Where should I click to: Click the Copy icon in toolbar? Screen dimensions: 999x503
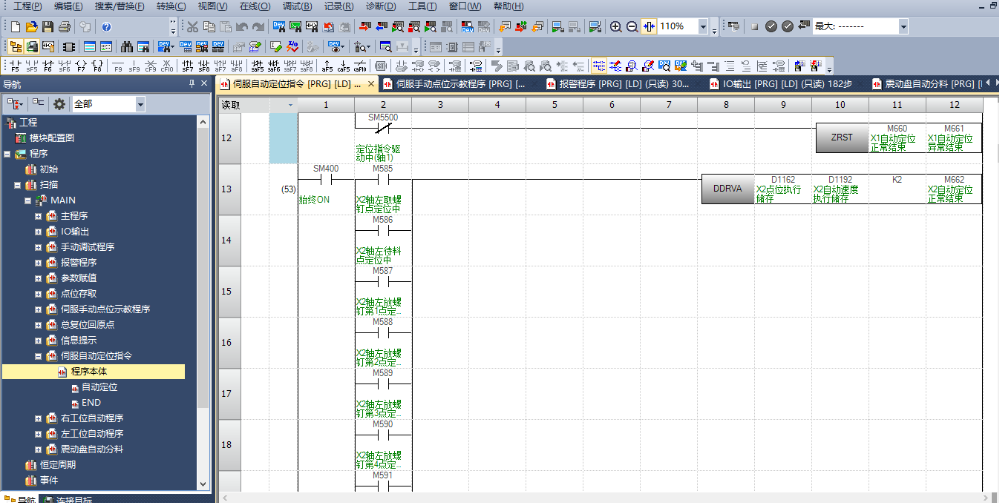pos(208,27)
